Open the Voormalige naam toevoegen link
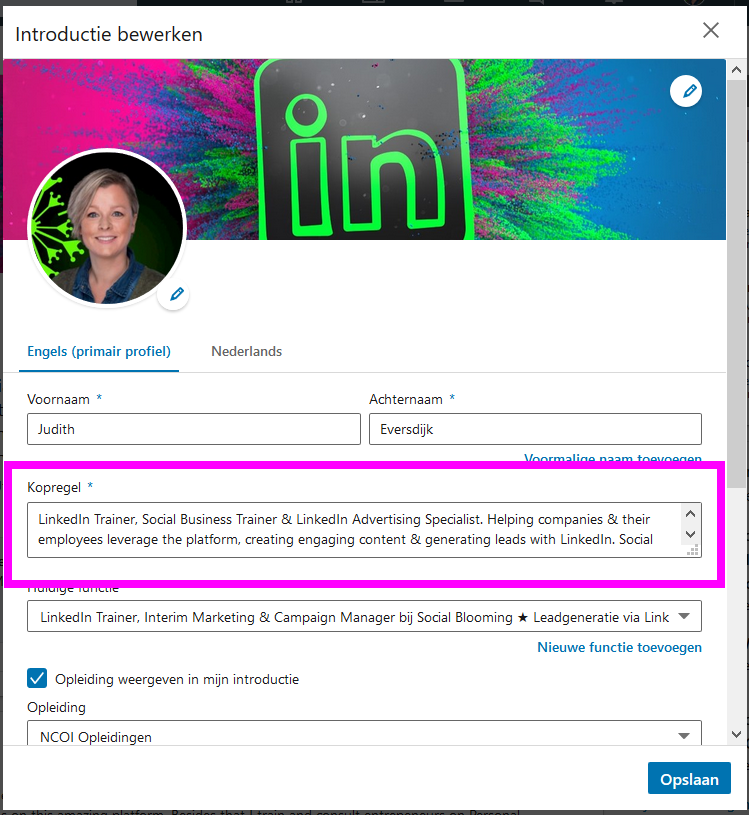This screenshot has width=749, height=815. pos(613,458)
